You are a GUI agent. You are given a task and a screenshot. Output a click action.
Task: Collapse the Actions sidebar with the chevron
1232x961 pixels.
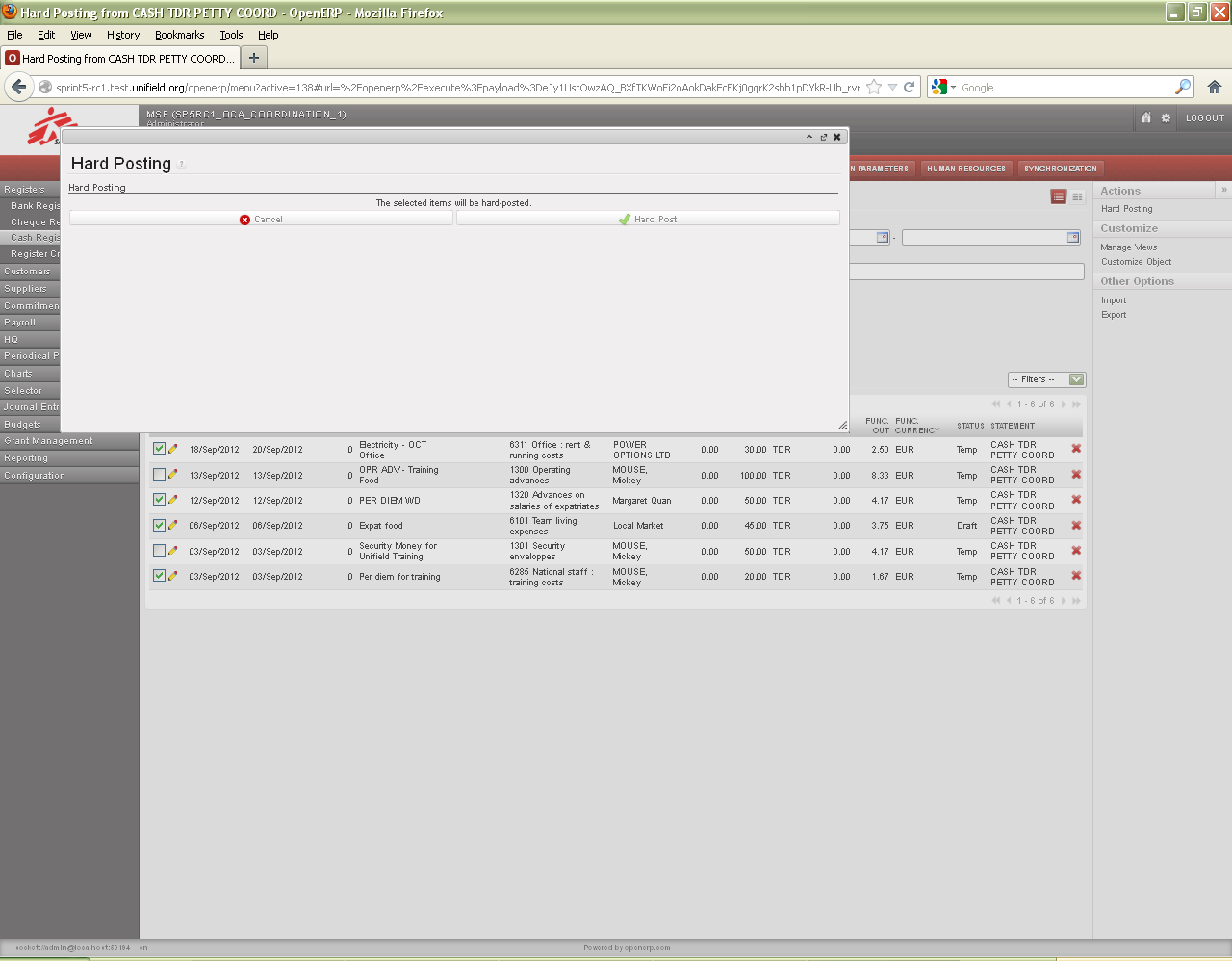click(1223, 190)
